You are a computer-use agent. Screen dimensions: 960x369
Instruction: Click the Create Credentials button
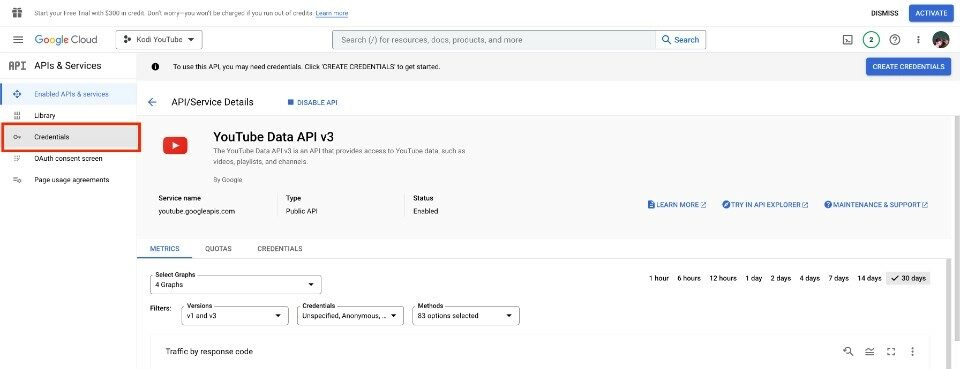(x=909, y=67)
